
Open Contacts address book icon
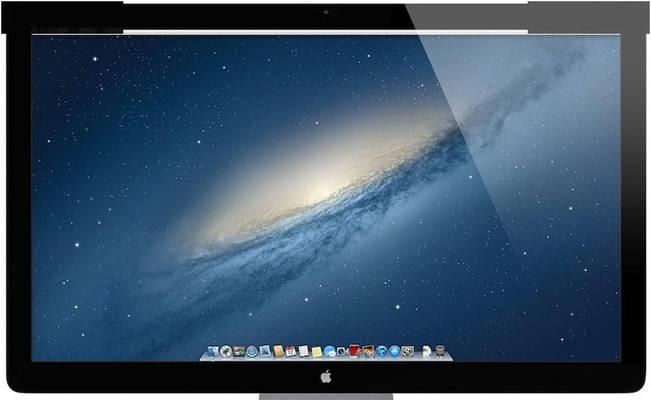[278, 351]
